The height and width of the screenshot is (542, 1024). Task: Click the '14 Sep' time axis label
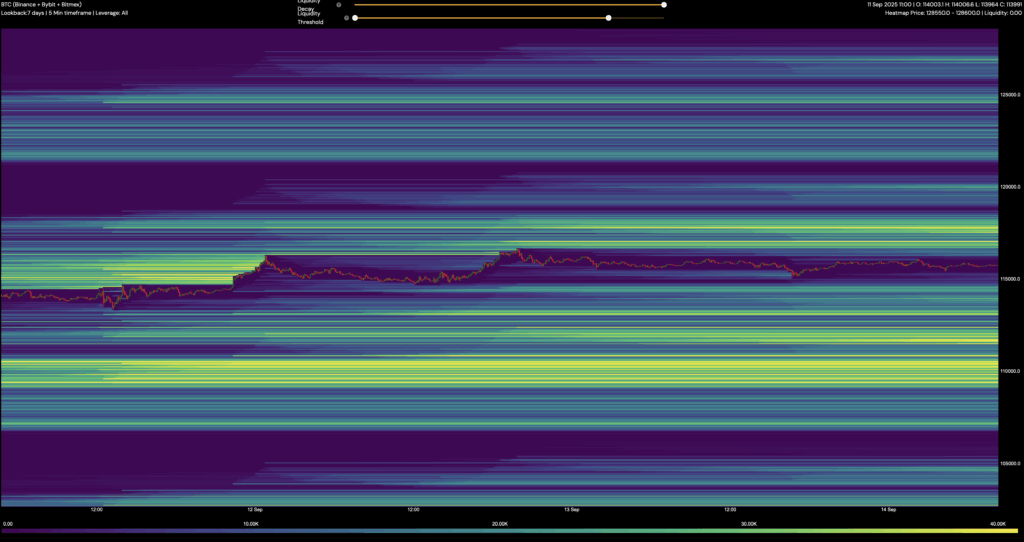[x=888, y=509]
